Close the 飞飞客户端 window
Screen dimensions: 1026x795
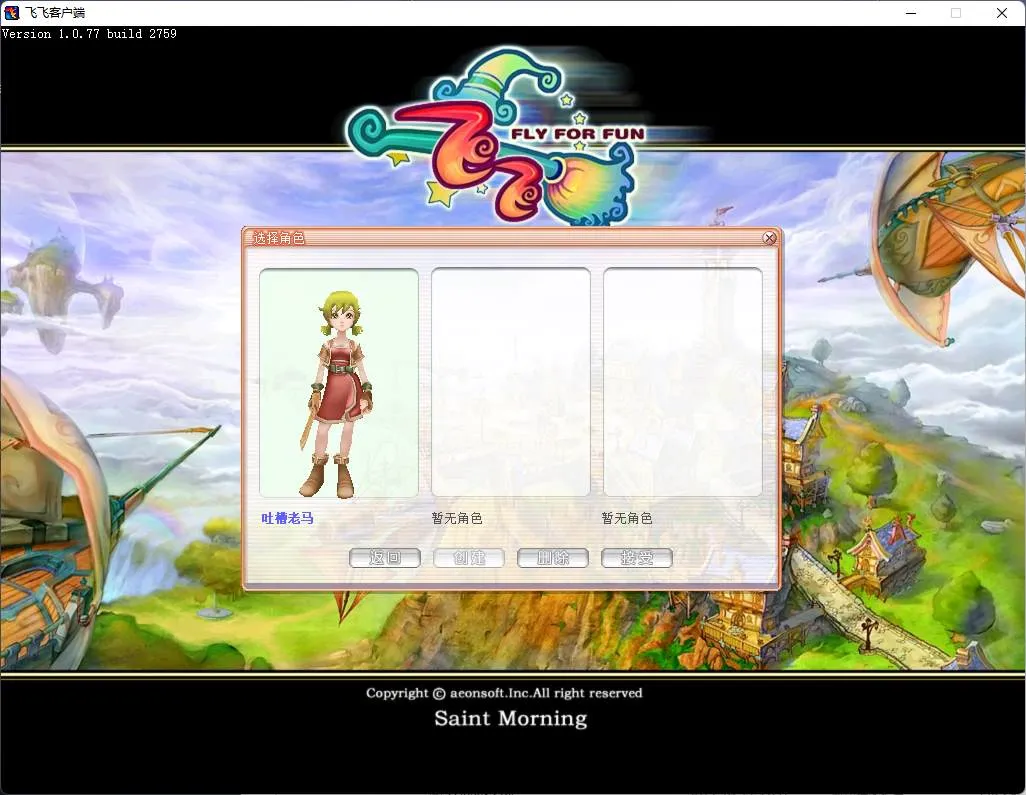pyautogui.click(x=1002, y=13)
